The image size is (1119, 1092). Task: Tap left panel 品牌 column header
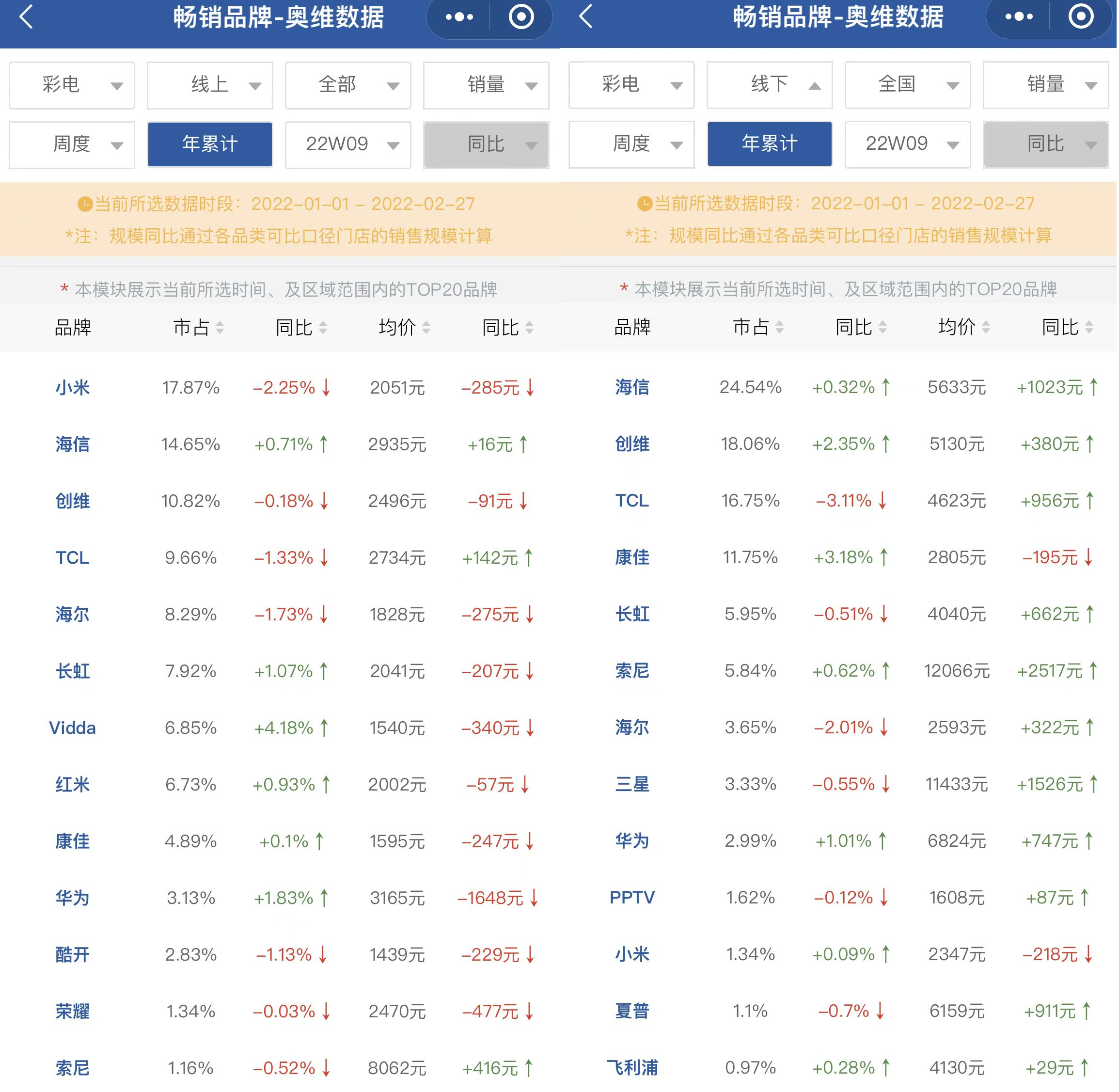pos(73,328)
